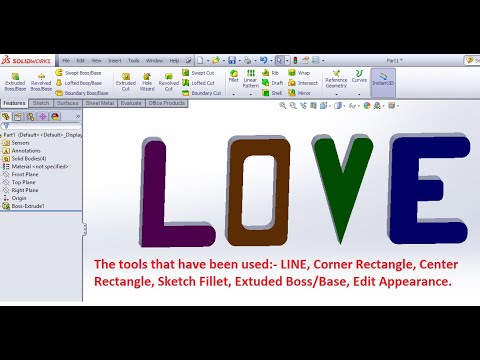Open dropdown under Reference Geometry
The height and width of the screenshot is (360, 480).
(336, 94)
